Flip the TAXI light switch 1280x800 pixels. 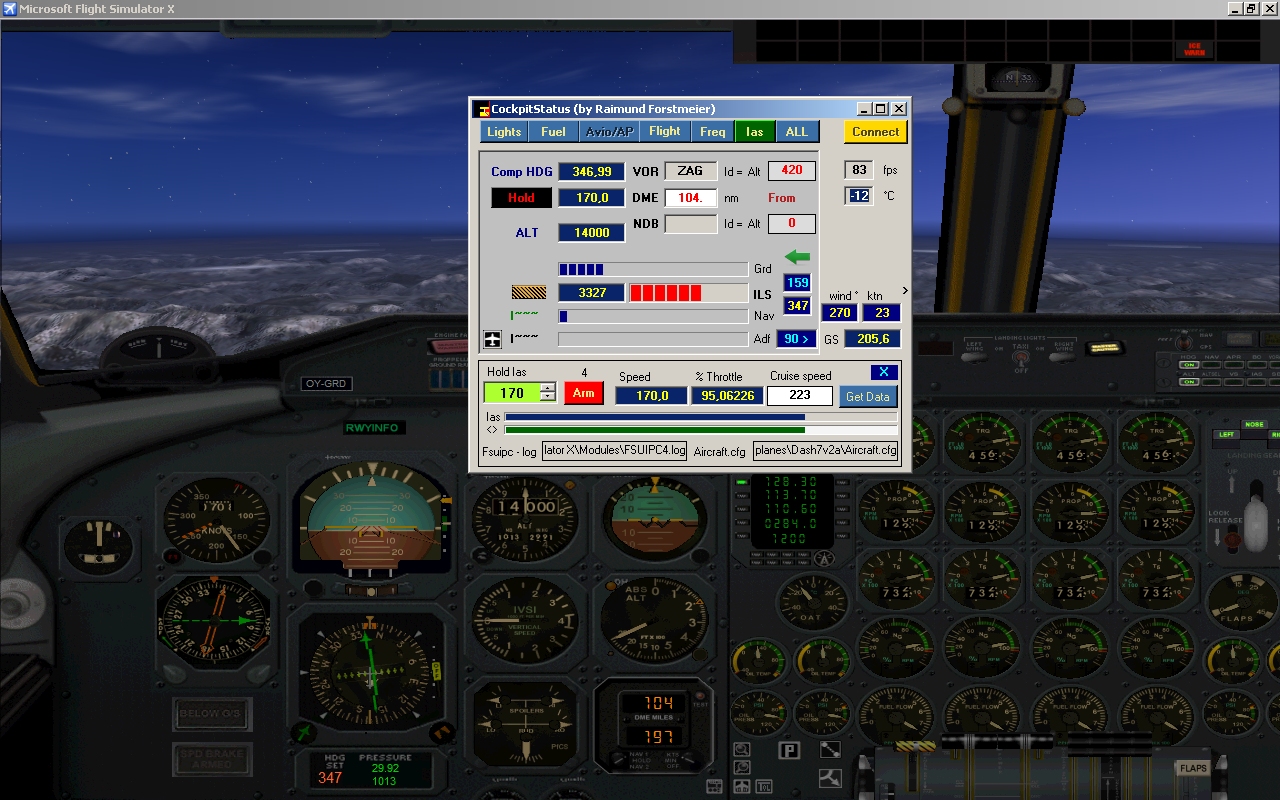pos(1020,357)
